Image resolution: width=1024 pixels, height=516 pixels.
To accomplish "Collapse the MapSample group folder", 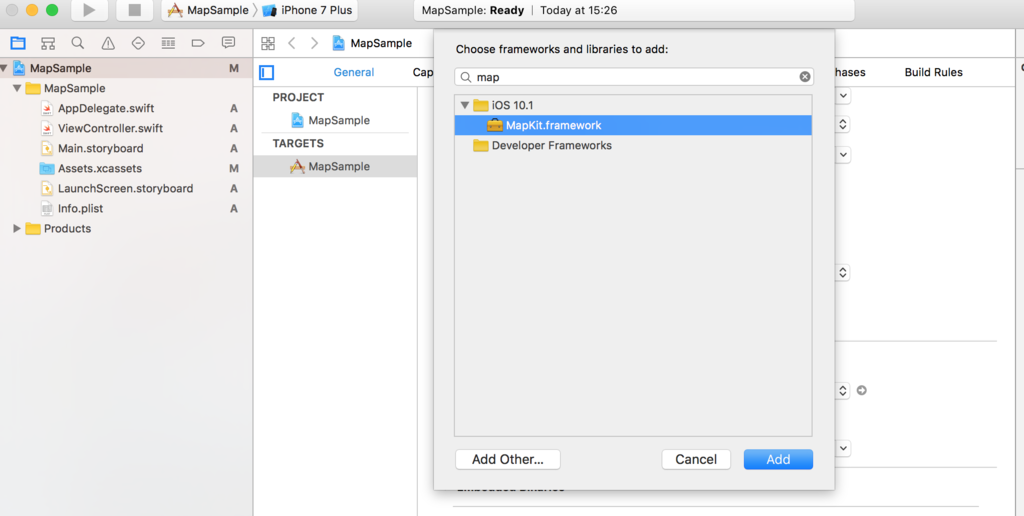I will point(17,88).
